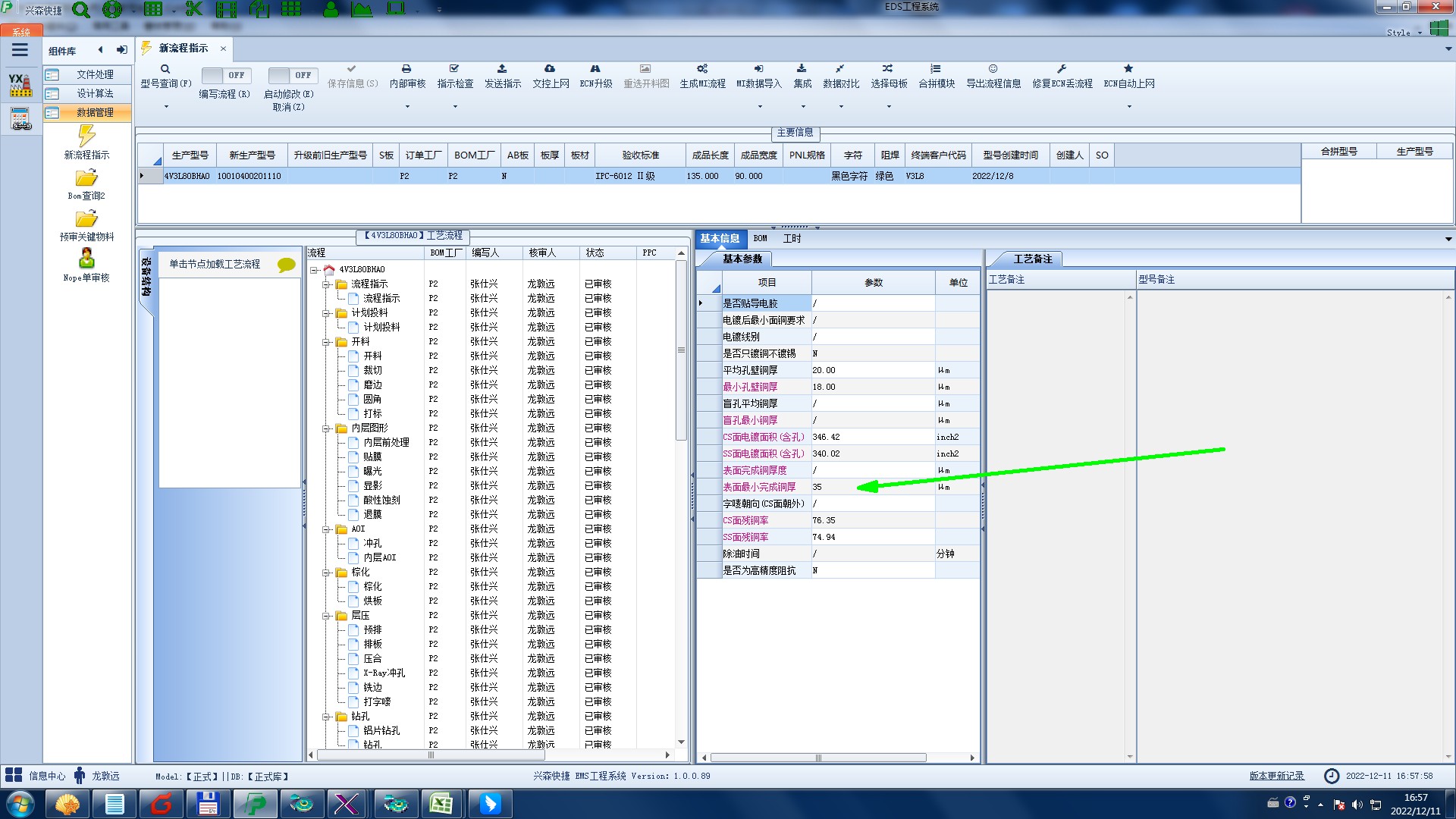Collapse the 层压 tree folder
1456x819 pixels.
[326, 616]
